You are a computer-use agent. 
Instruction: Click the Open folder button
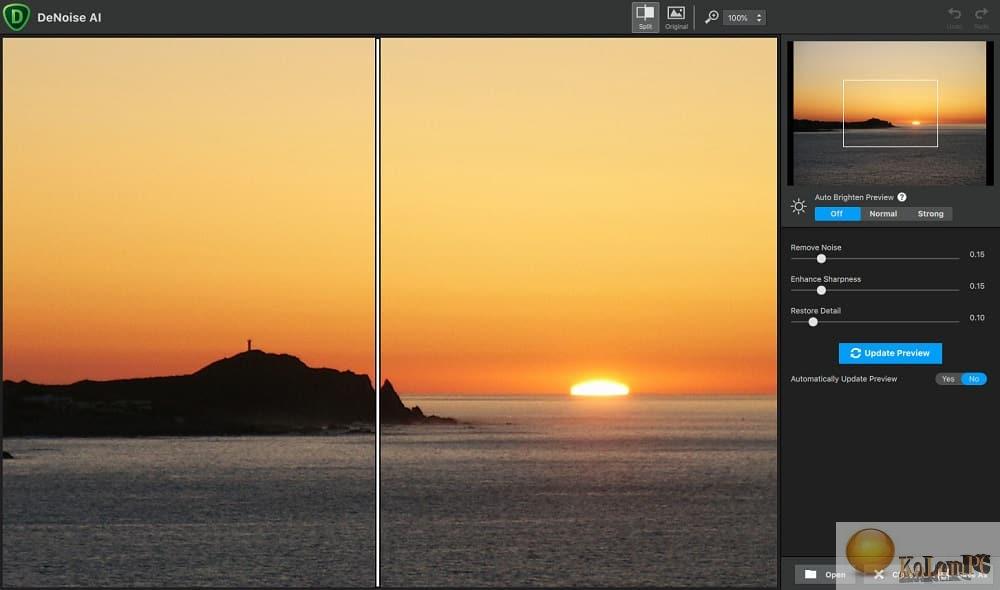(x=825, y=574)
